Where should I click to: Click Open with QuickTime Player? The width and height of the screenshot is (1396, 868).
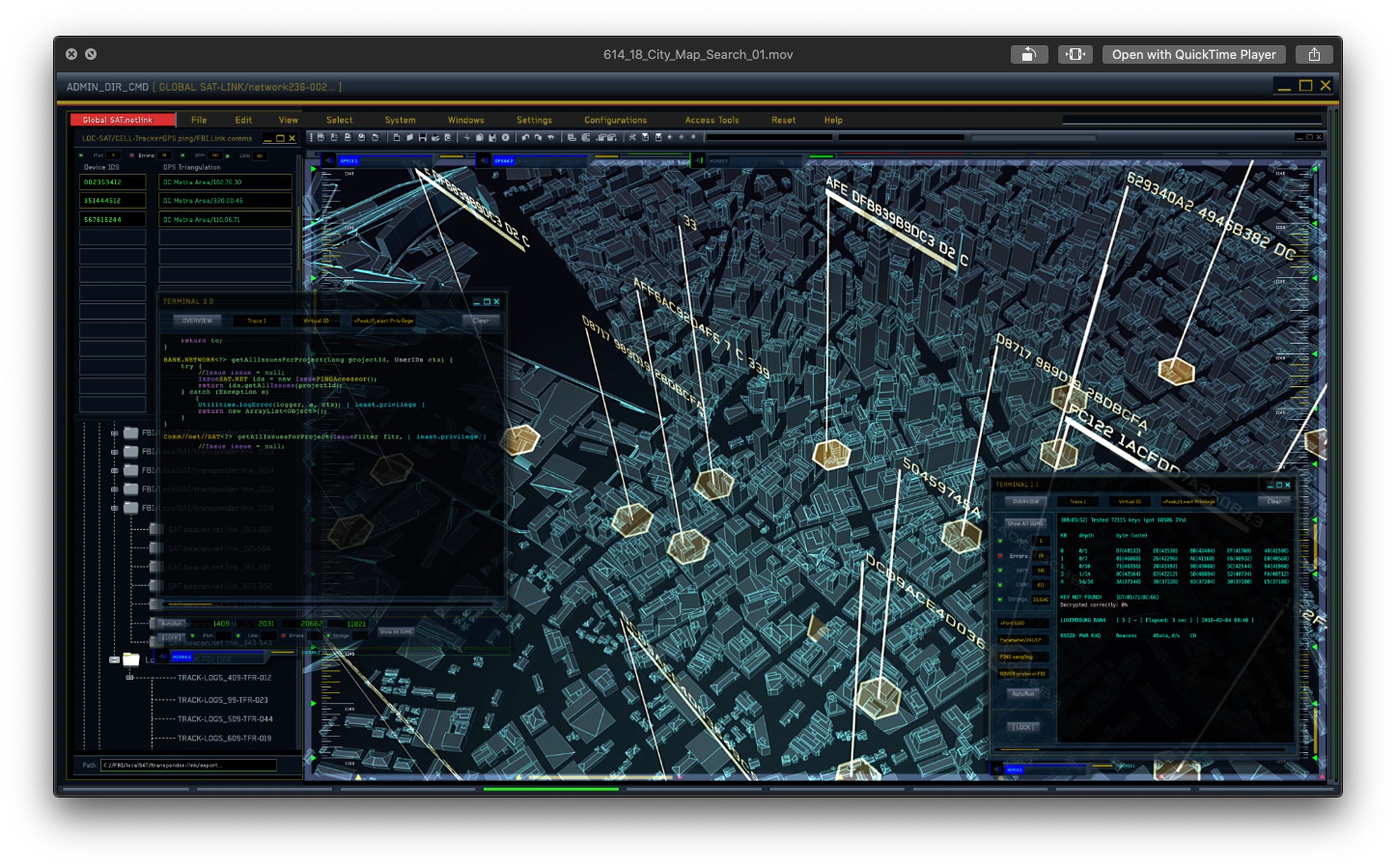(1193, 54)
